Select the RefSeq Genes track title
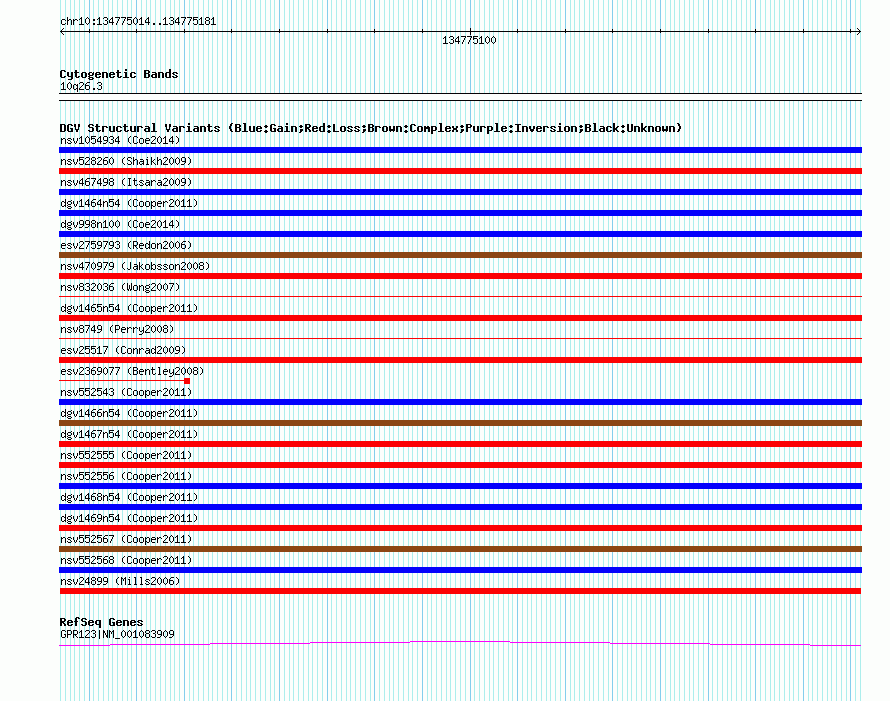This screenshot has height=701, width=890. click(x=101, y=622)
